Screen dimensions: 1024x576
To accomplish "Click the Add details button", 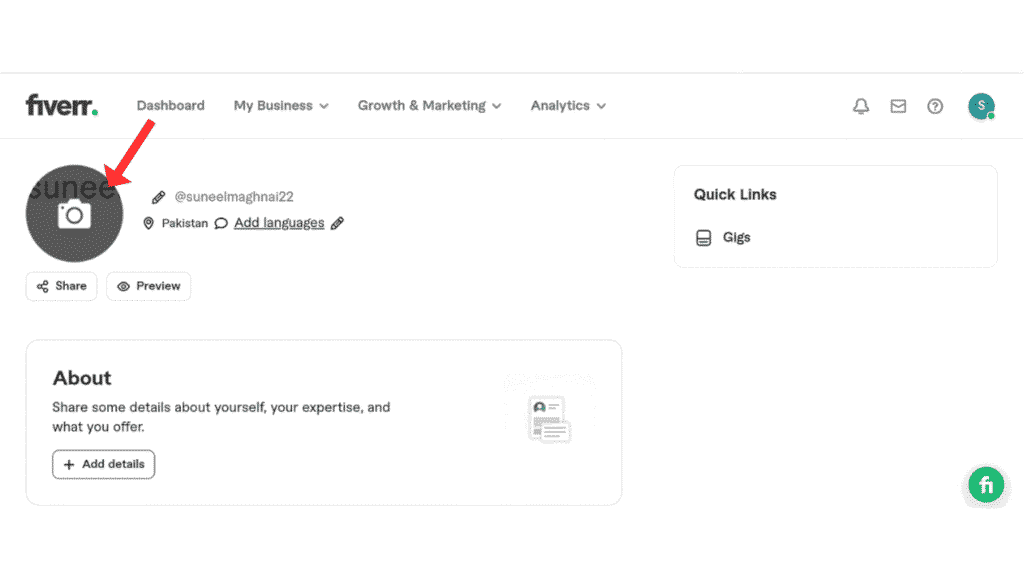I will [104, 464].
